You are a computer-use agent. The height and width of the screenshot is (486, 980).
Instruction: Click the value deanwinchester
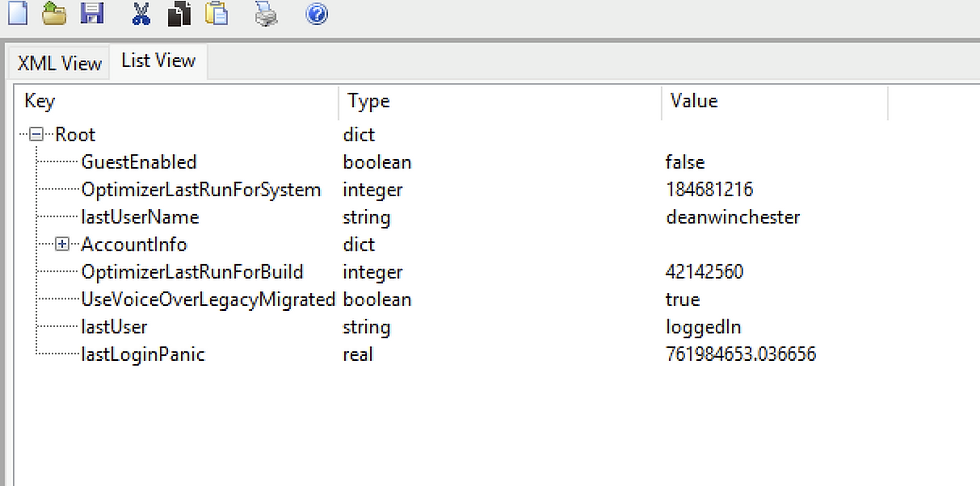click(x=732, y=217)
